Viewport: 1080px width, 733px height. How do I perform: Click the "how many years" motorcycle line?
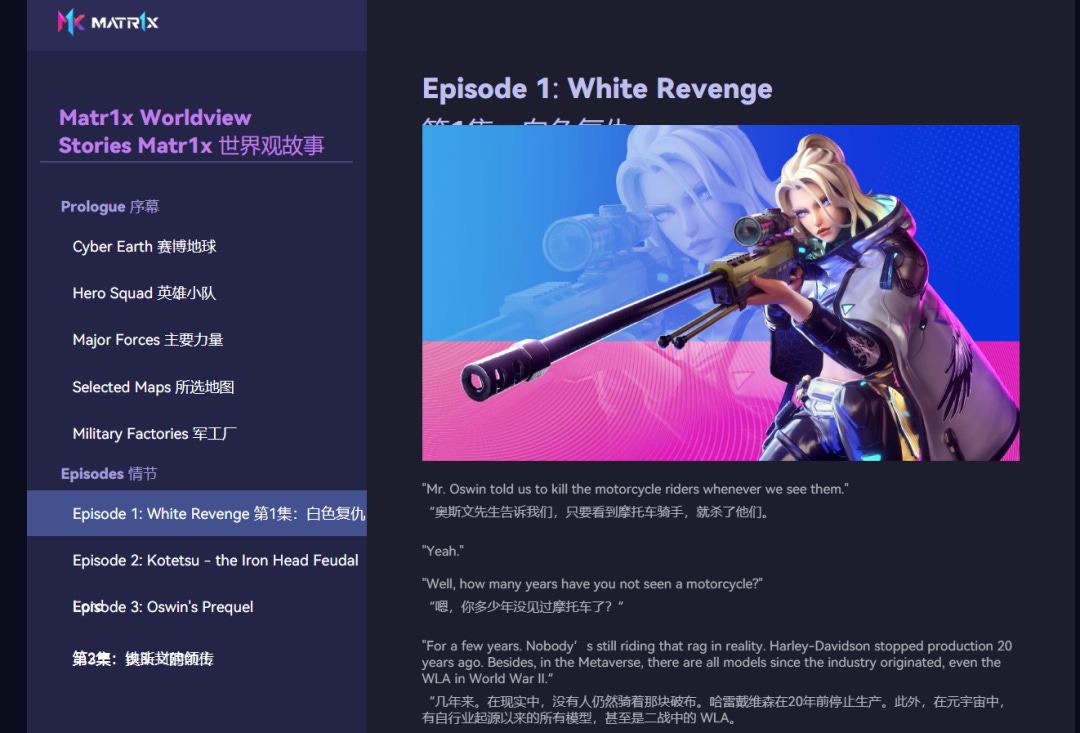click(592, 584)
